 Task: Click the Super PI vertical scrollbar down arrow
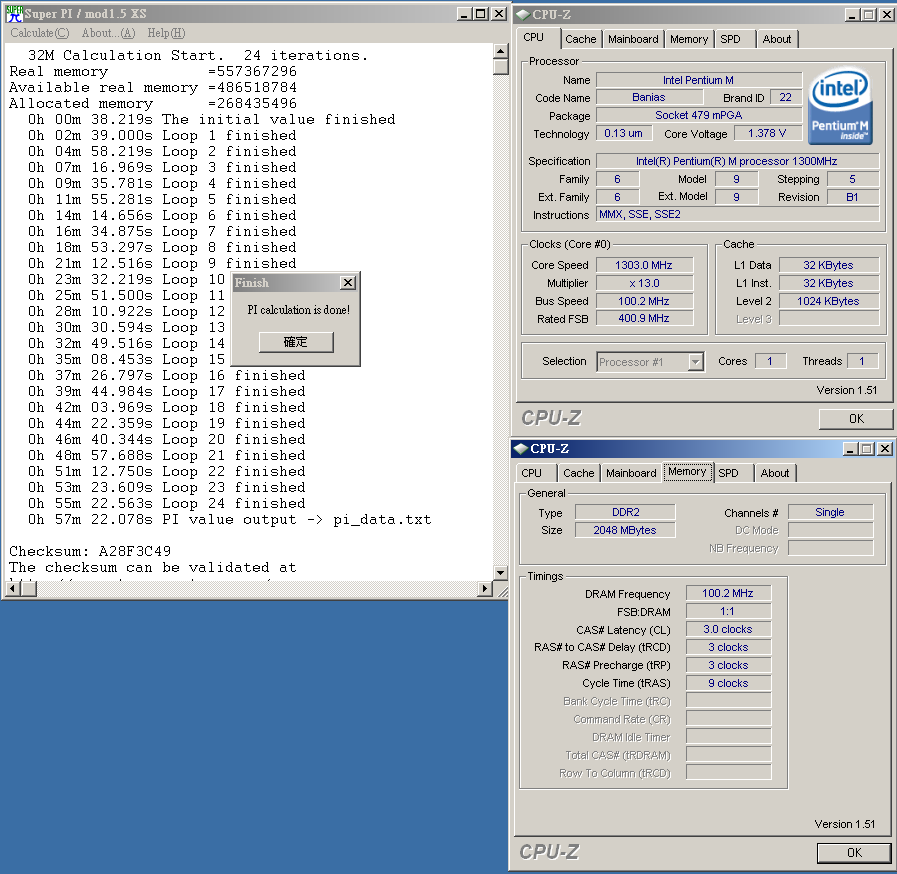(501, 573)
